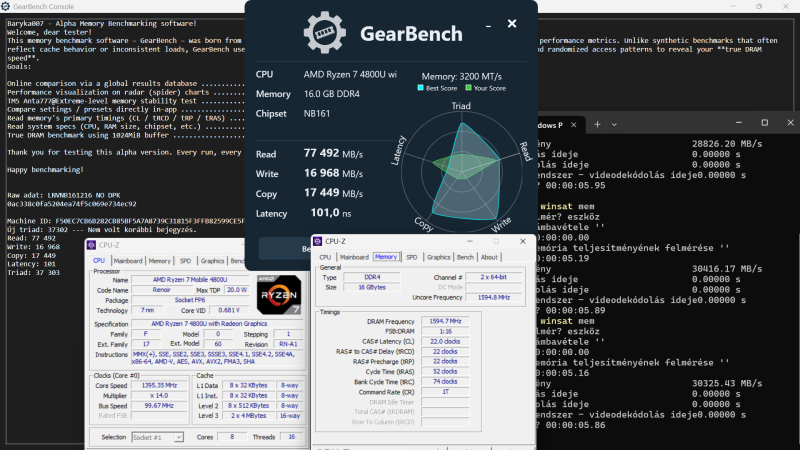This screenshot has height=450, width=800.
Task: Select Memory tab in front CPU-Z window
Action: coord(386,257)
